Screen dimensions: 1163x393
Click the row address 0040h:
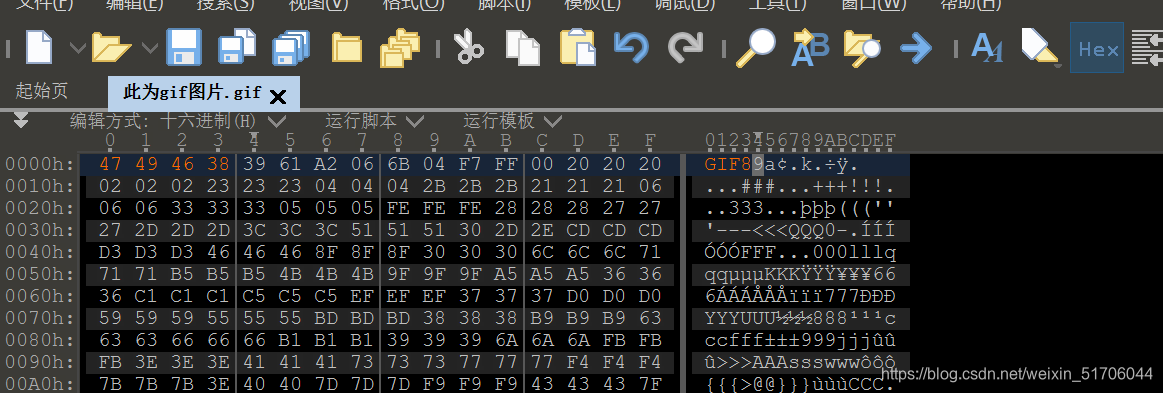pyautogui.click(x=40, y=253)
